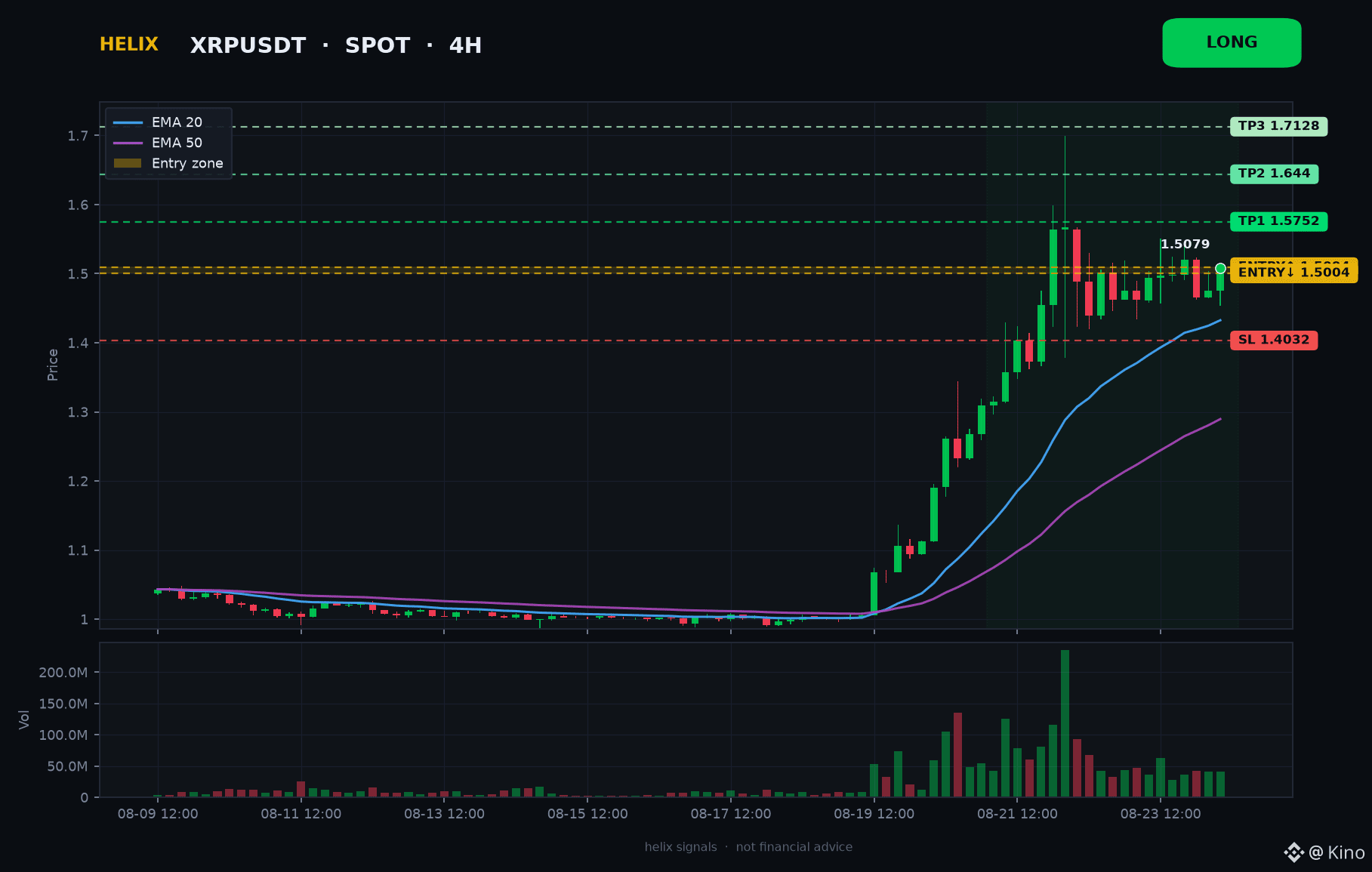Screen dimensions: 1372x872
Task: Click the TP1 1.5752 target label
Action: coord(1278,221)
